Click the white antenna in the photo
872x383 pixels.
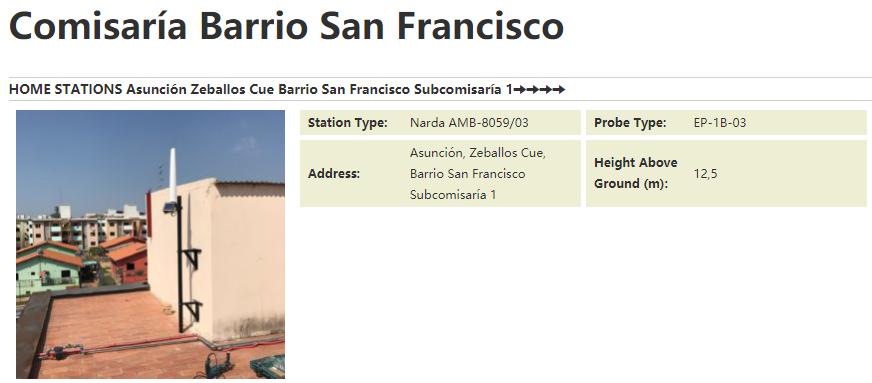pos(172,175)
